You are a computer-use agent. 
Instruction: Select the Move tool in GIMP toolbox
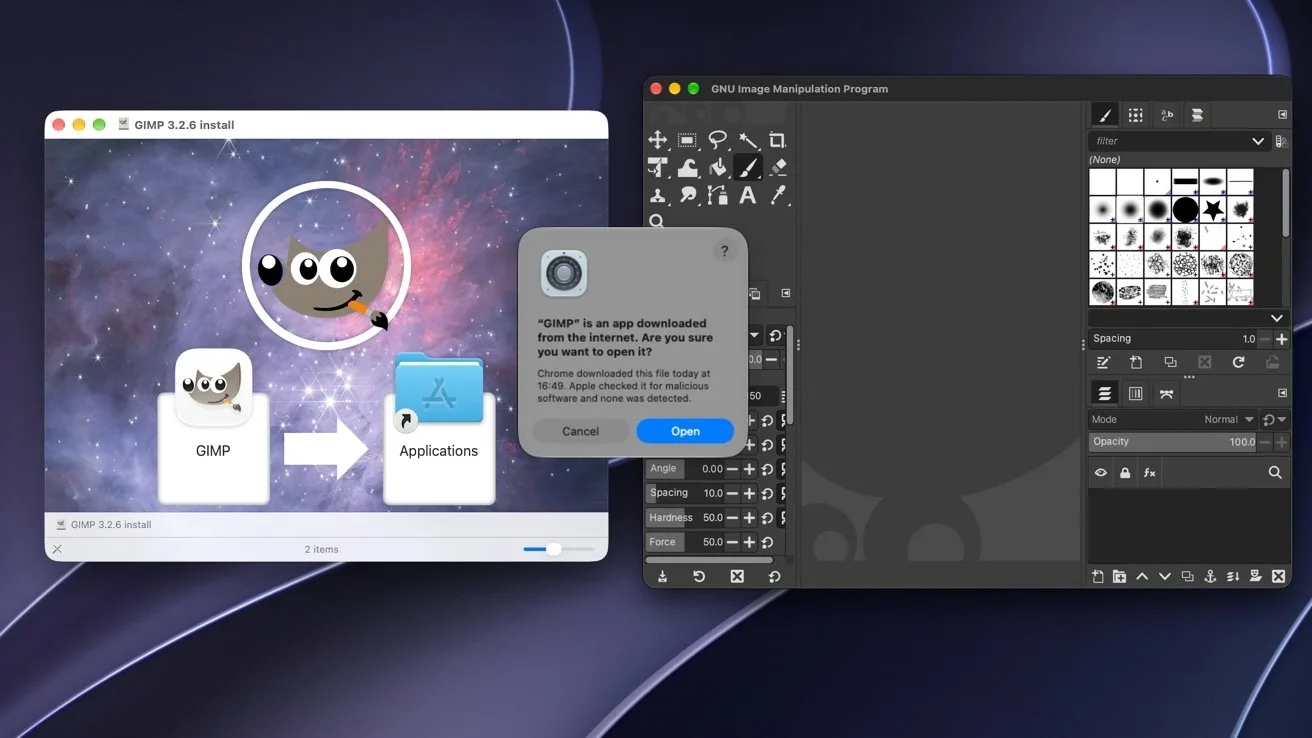tap(658, 140)
